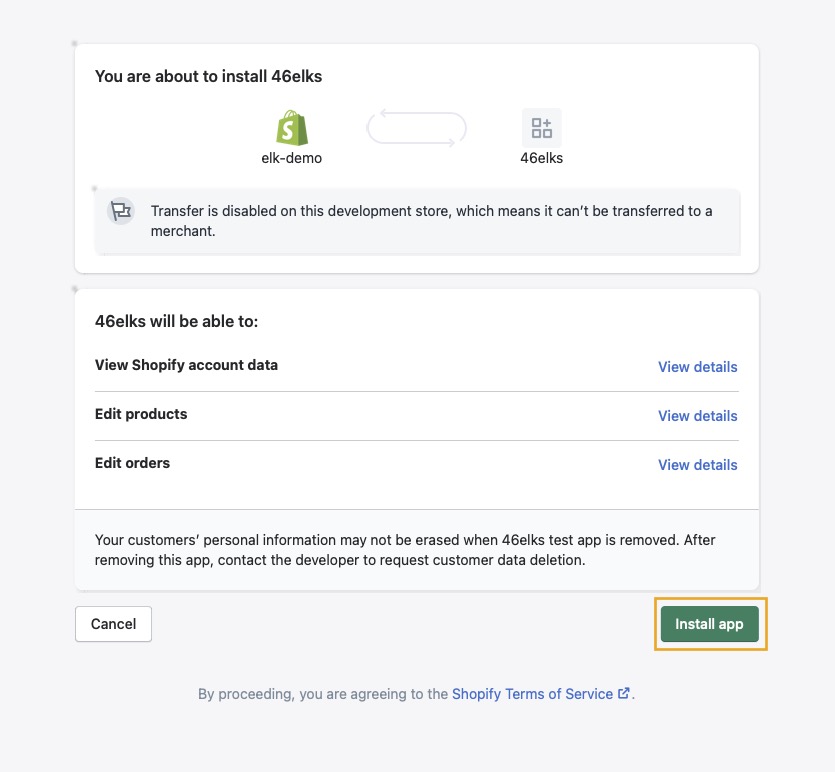
Task: Click the "You are about to install 46elks" heading
Action: (x=208, y=76)
